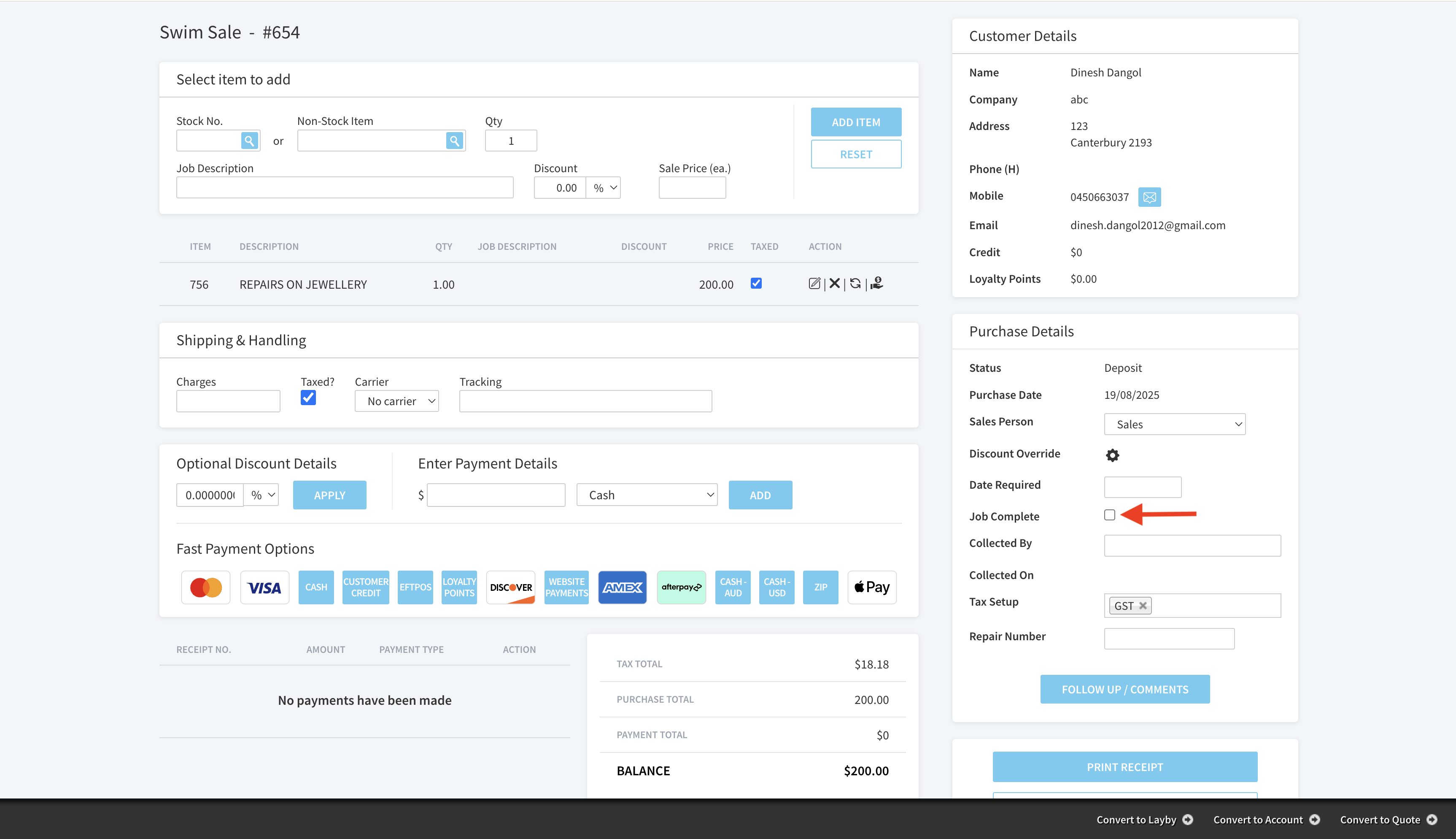
Task: Expand the No carrier dropdown
Action: click(396, 401)
